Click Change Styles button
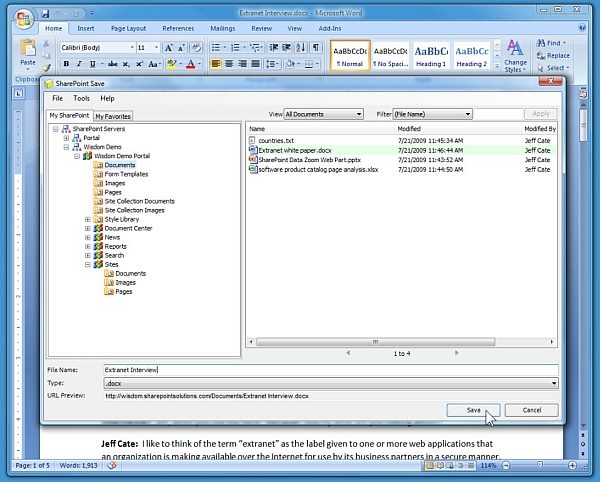The image size is (600, 482). [x=515, y=56]
